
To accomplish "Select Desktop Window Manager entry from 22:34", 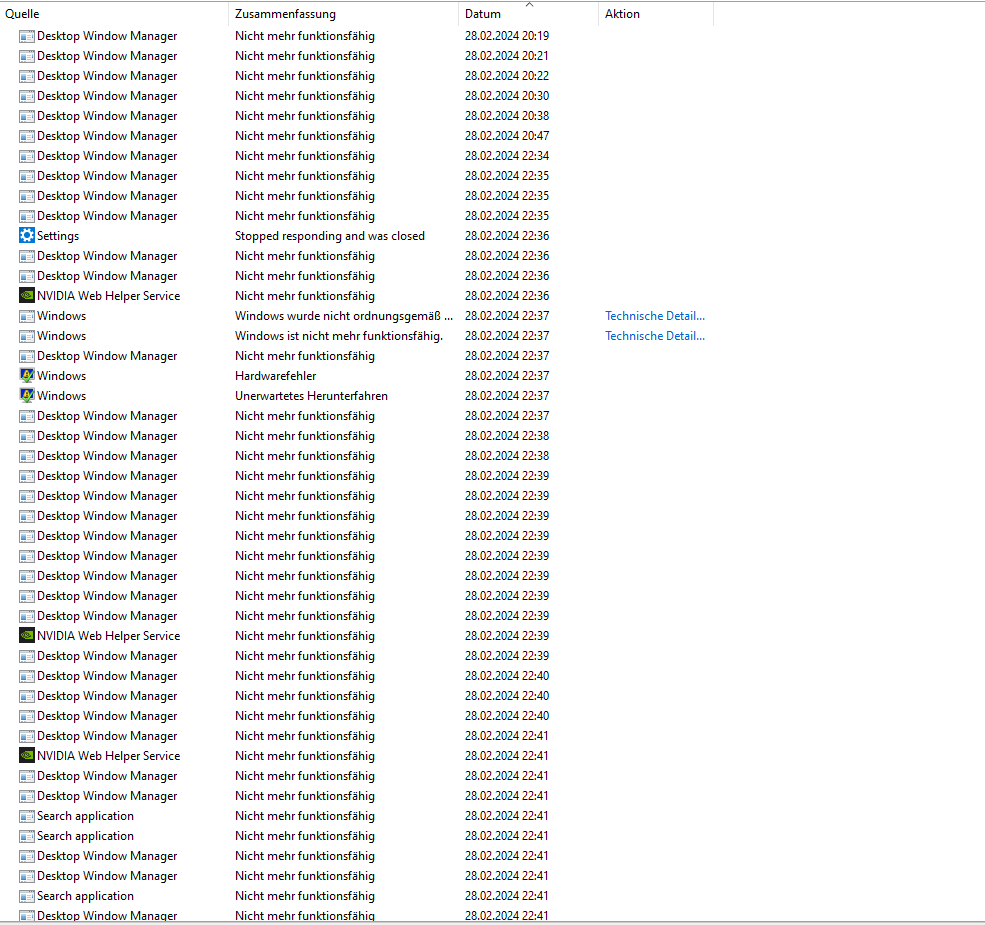I will pos(107,156).
